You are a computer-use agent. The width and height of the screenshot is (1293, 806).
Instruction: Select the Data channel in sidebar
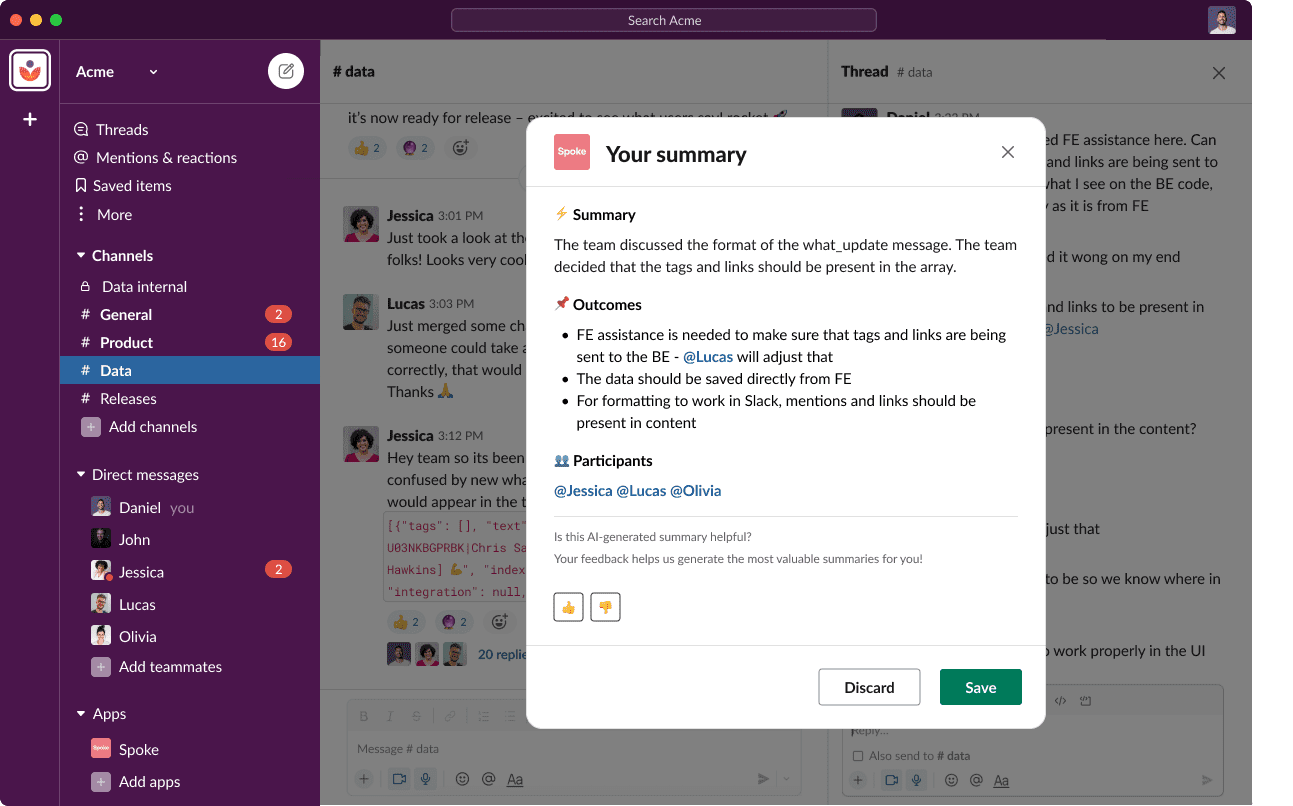pos(190,371)
